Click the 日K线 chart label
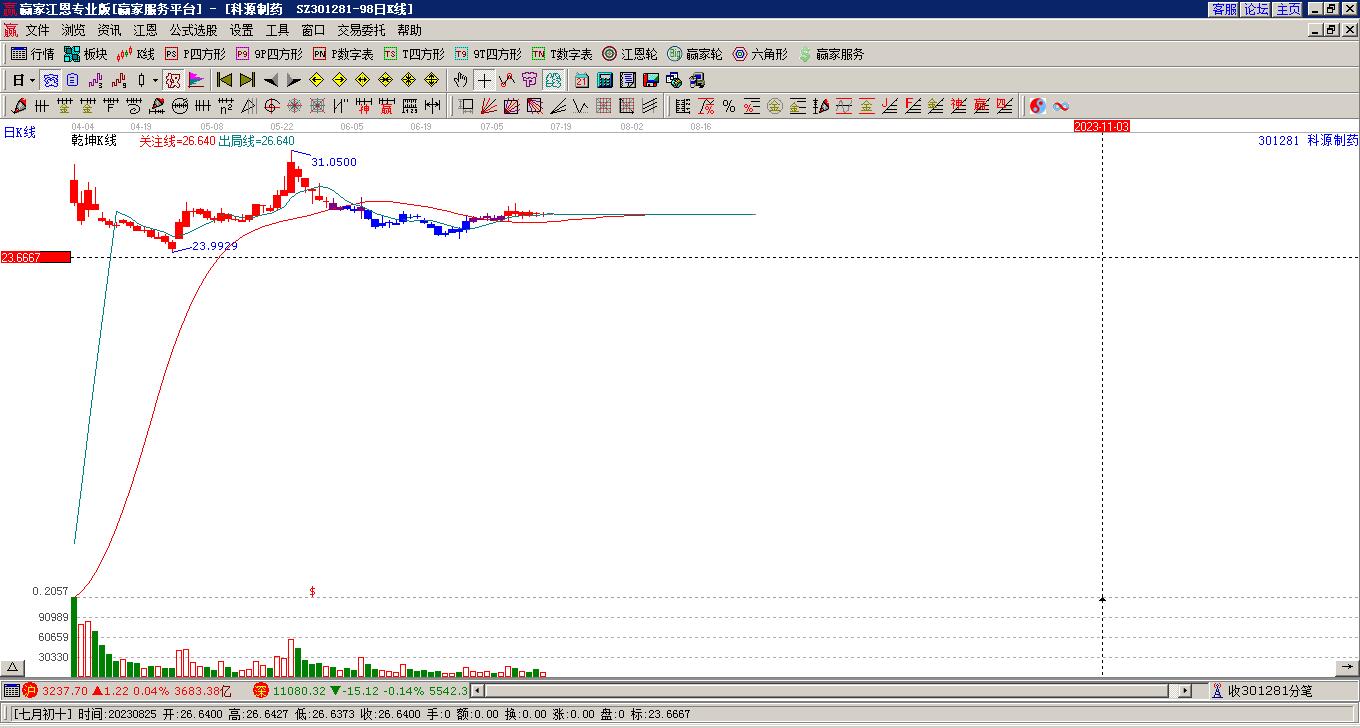The height and width of the screenshot is (728, 1360). 19,132
